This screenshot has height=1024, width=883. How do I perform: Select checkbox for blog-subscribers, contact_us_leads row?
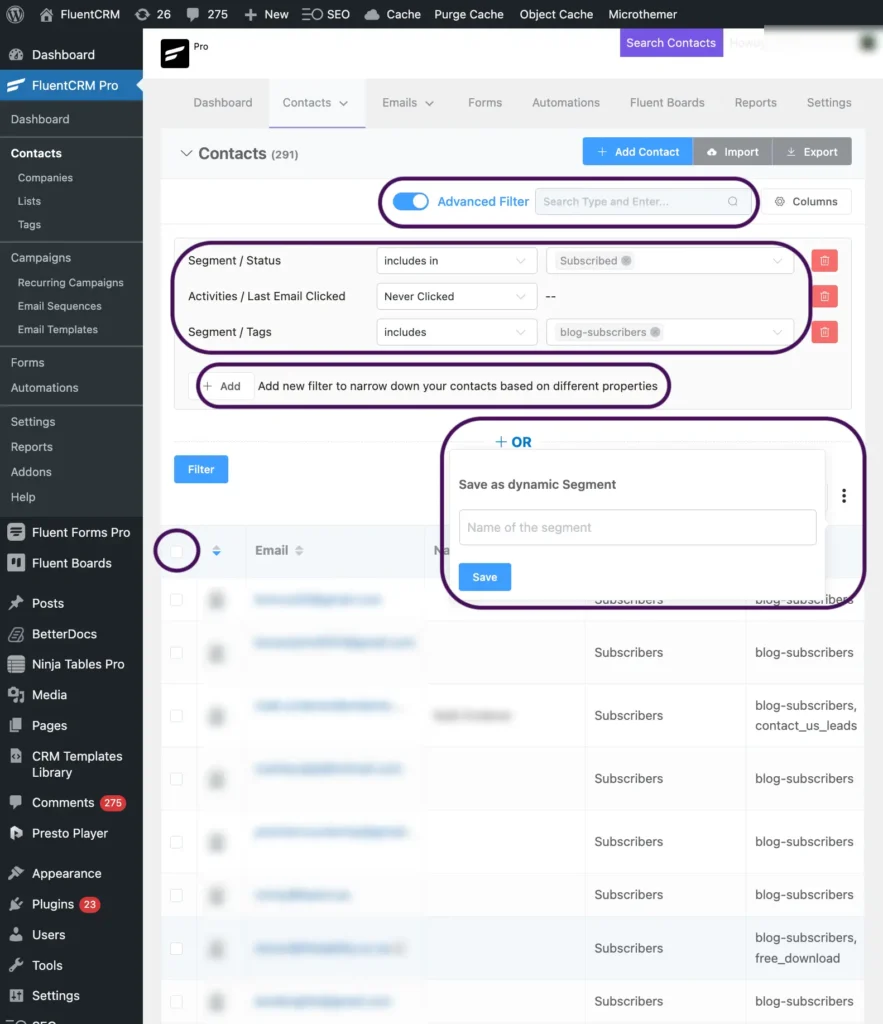(176, 716)
